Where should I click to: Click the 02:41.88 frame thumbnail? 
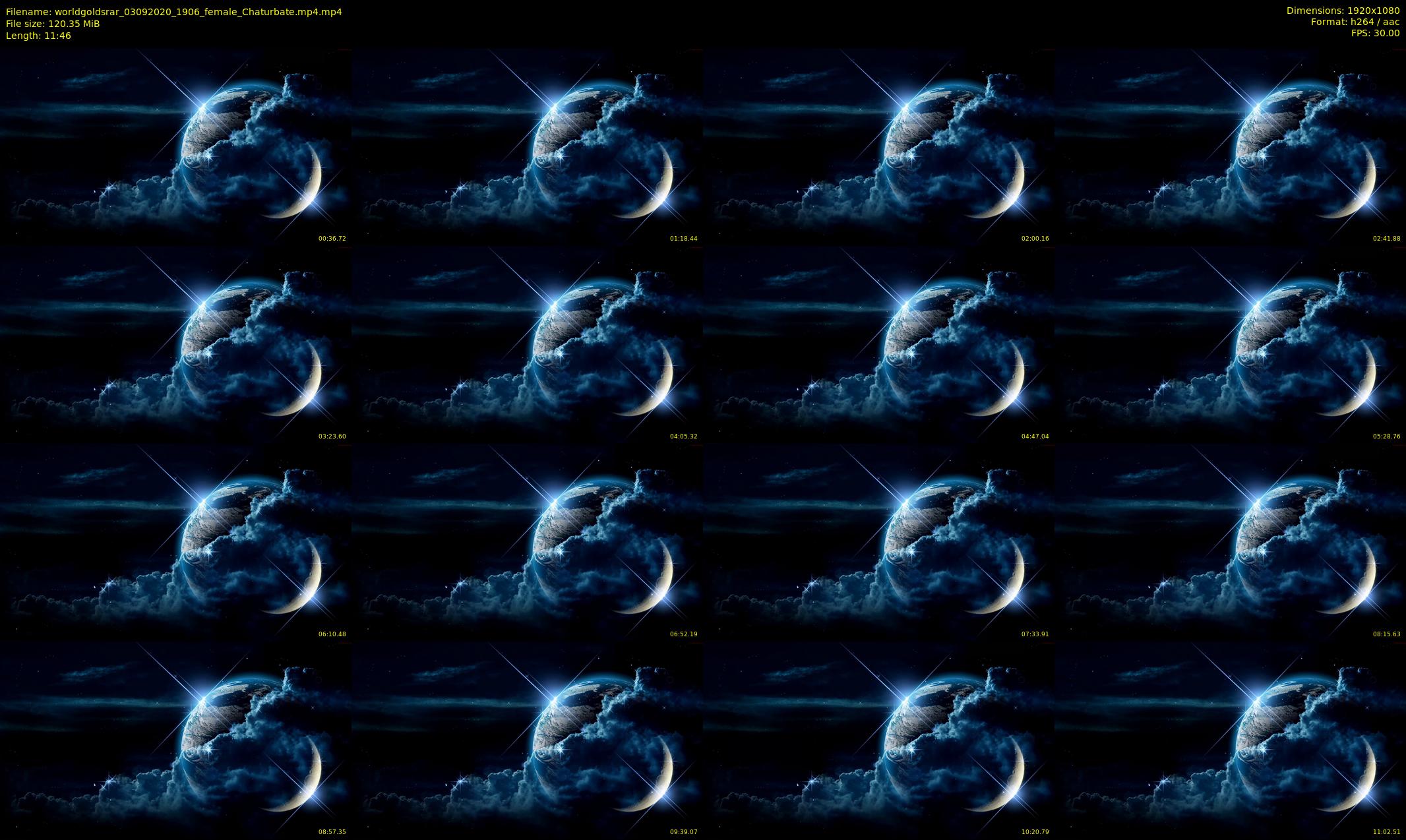[x=1230, y=146]
